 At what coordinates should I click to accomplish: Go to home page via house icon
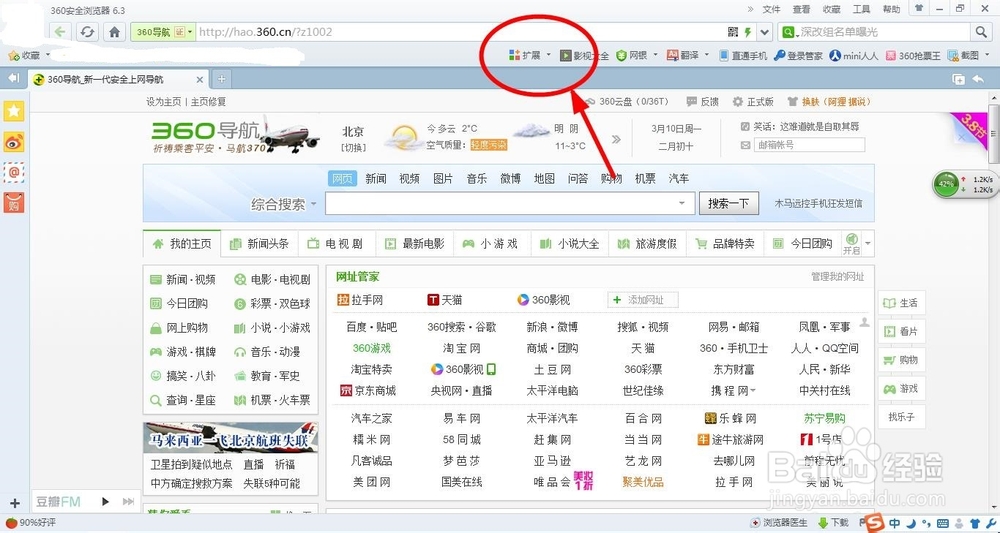[x=114, y=32]
